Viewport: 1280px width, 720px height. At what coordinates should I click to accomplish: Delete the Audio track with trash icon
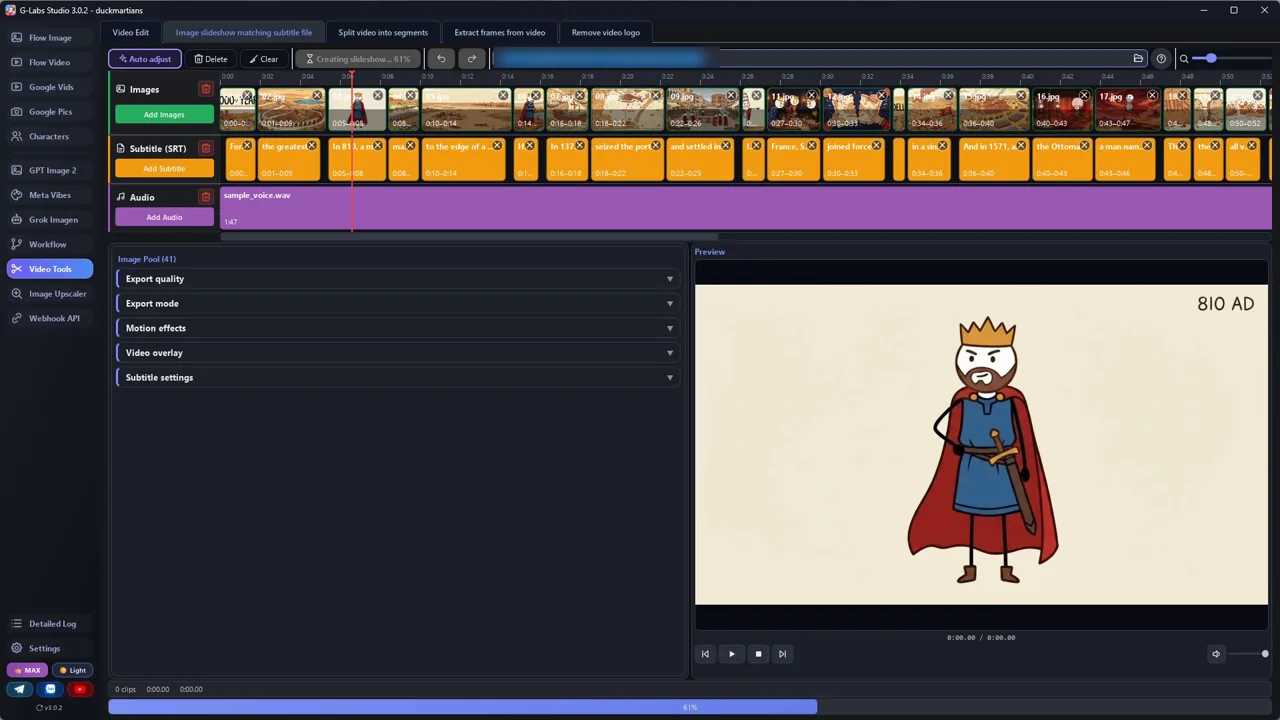click(205, 197)
